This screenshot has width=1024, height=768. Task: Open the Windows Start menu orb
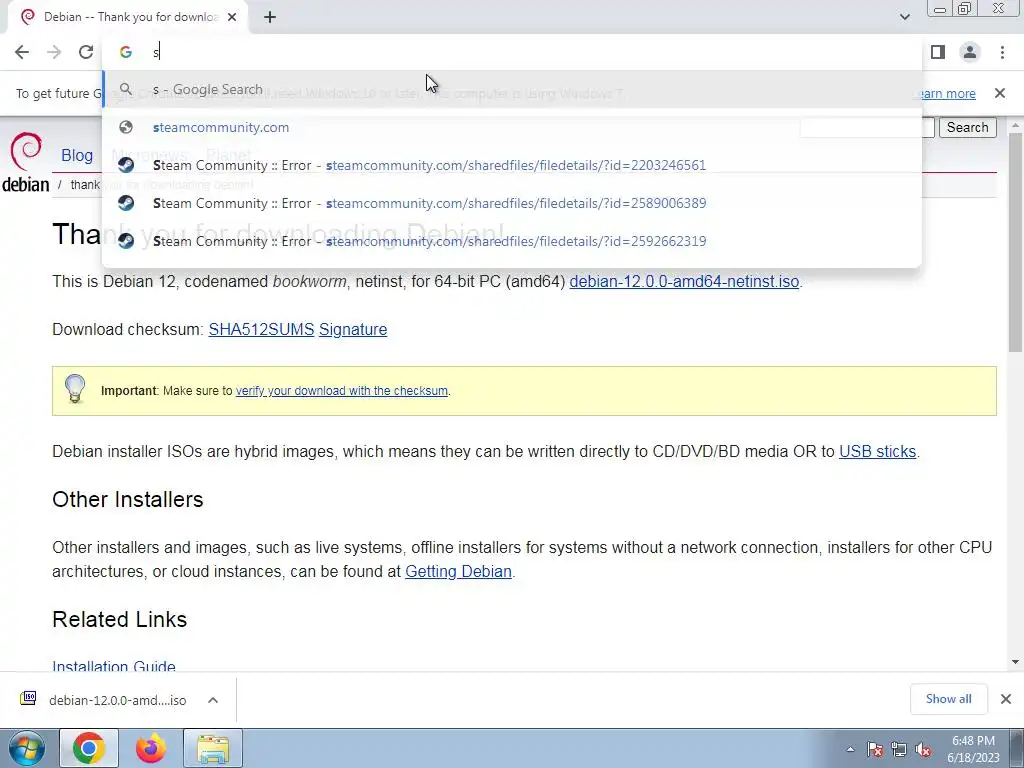tap(26, 748)
